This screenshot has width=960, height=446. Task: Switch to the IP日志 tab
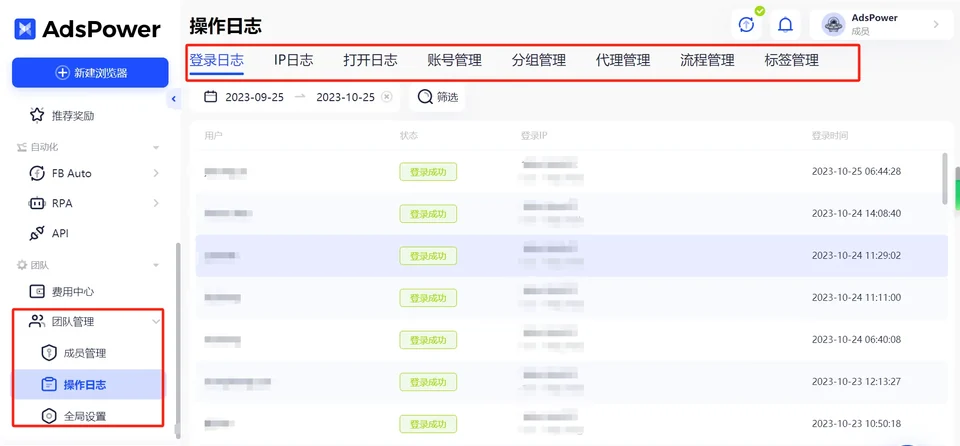point(293,60)
